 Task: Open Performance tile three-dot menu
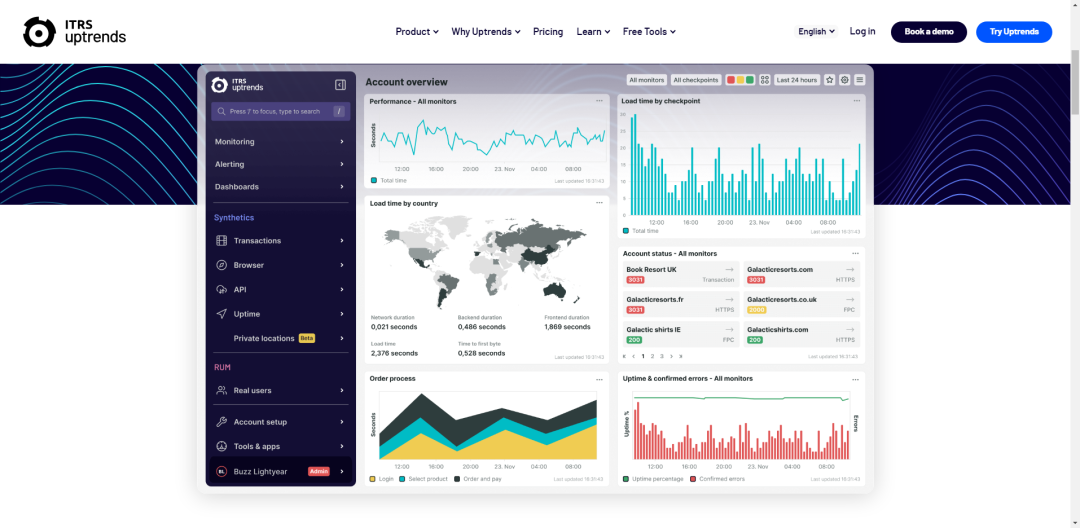[x=599, y=101]
